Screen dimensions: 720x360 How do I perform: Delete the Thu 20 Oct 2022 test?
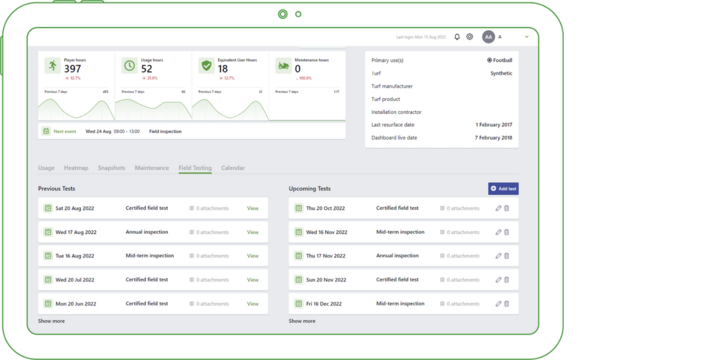click(506, 208)
